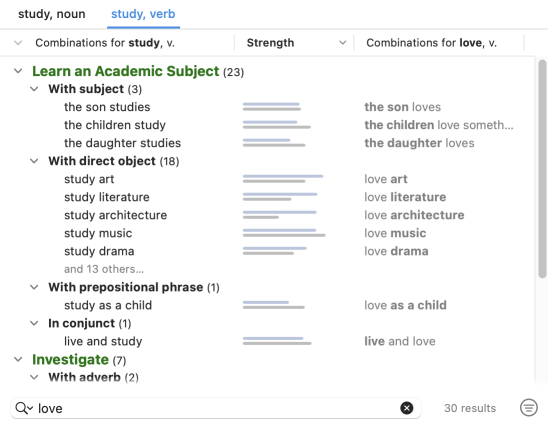Collapse the With direct object section
The height and width of the screenshot is (426, 548).
[x=34, y=161]
